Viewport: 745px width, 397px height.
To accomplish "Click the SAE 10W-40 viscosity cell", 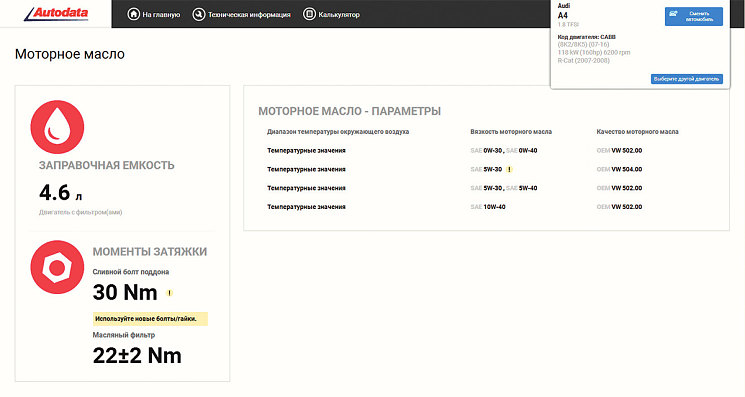I will pos(488,207).
